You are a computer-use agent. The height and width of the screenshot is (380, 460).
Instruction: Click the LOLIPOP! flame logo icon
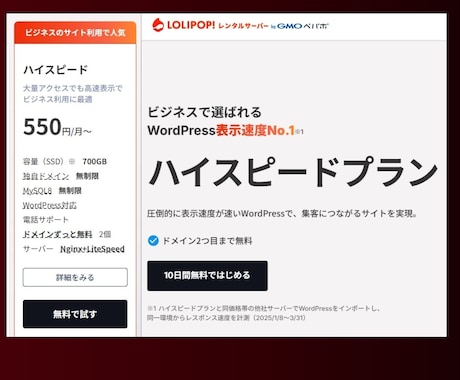click(158, 25)
